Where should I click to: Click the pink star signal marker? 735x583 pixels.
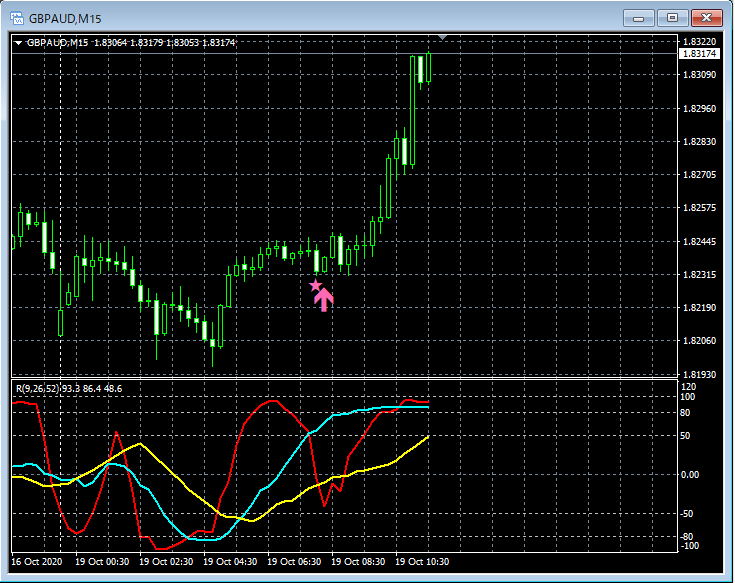click(x=315, y=285)
